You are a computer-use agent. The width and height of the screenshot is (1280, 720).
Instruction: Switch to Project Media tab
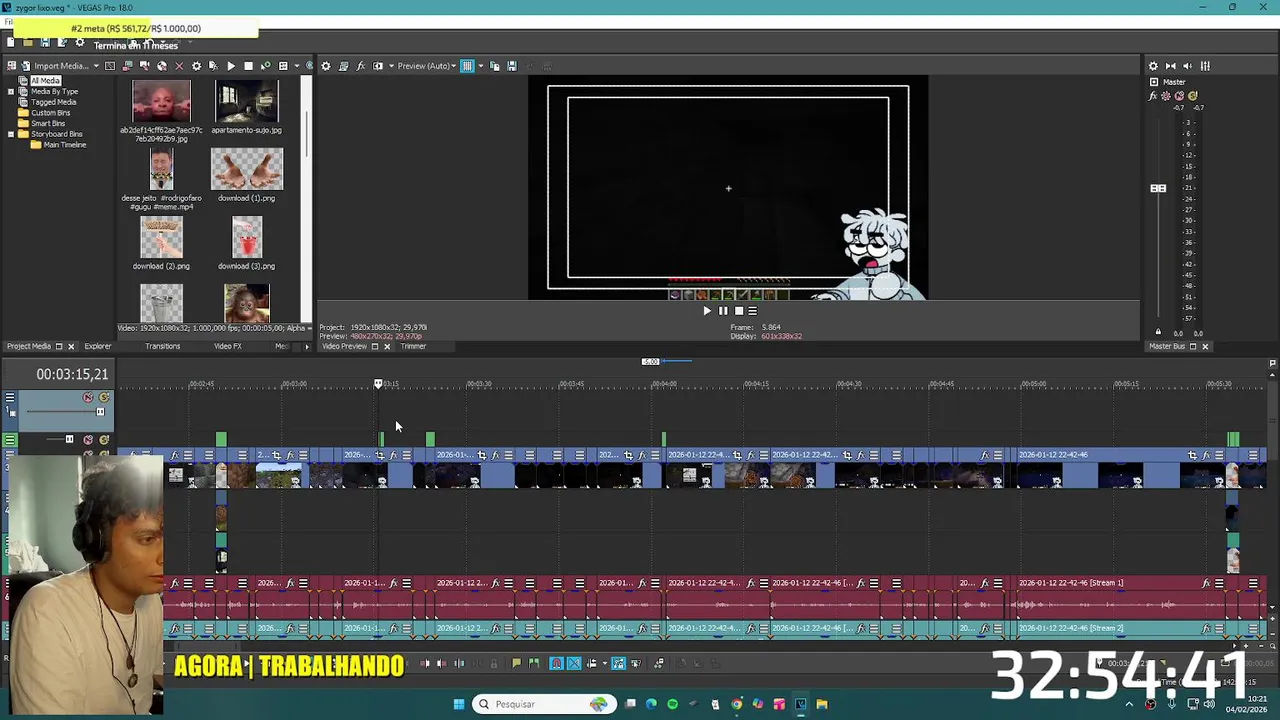pos(28,346)
